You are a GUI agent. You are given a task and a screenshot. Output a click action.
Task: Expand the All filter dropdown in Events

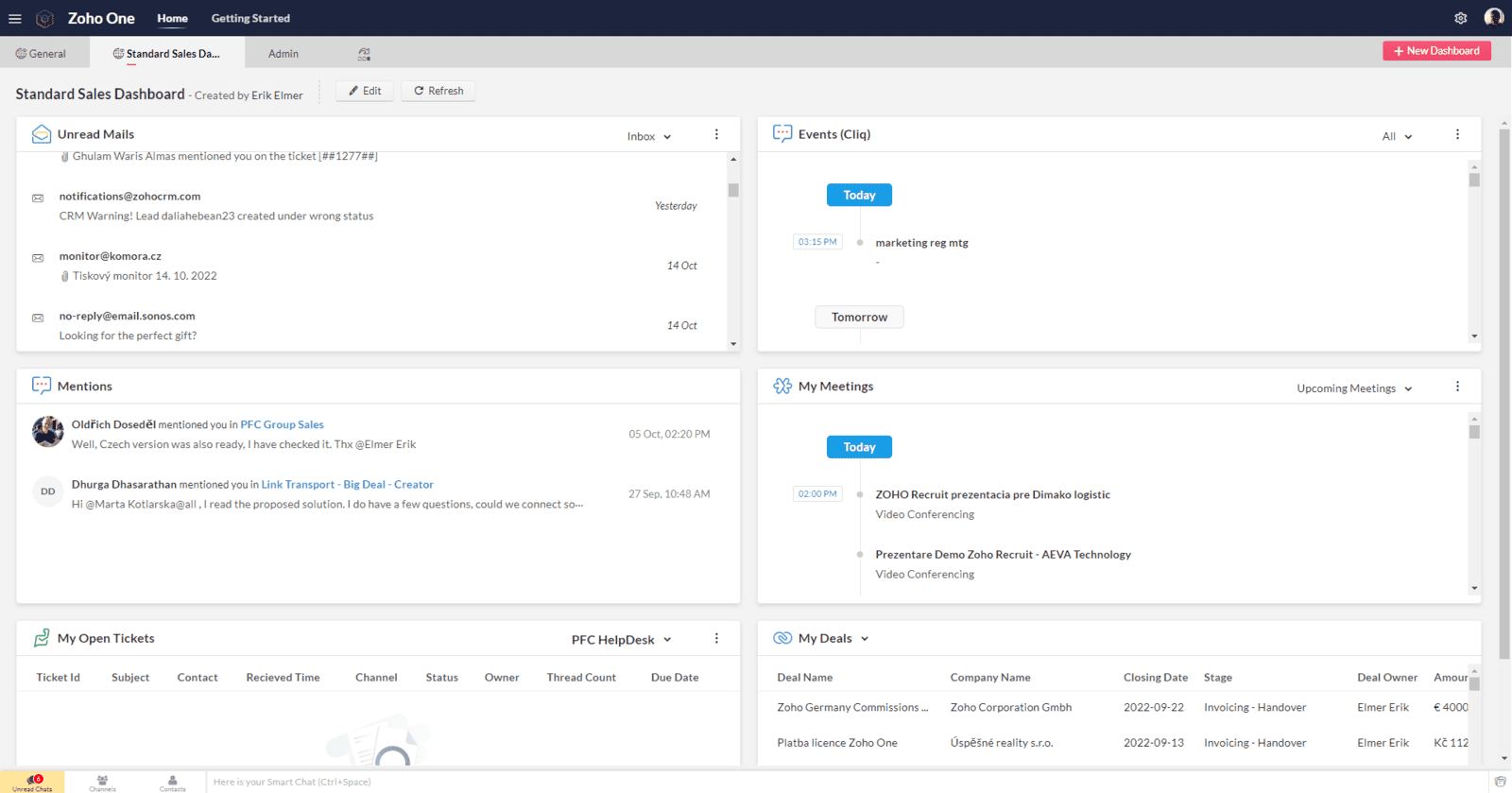(x=1397, y=136)
